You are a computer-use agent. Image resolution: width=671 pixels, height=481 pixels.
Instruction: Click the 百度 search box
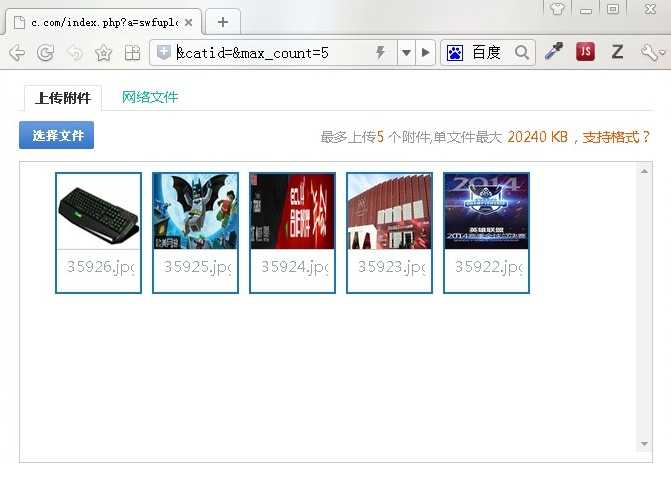tap(488, 53)
